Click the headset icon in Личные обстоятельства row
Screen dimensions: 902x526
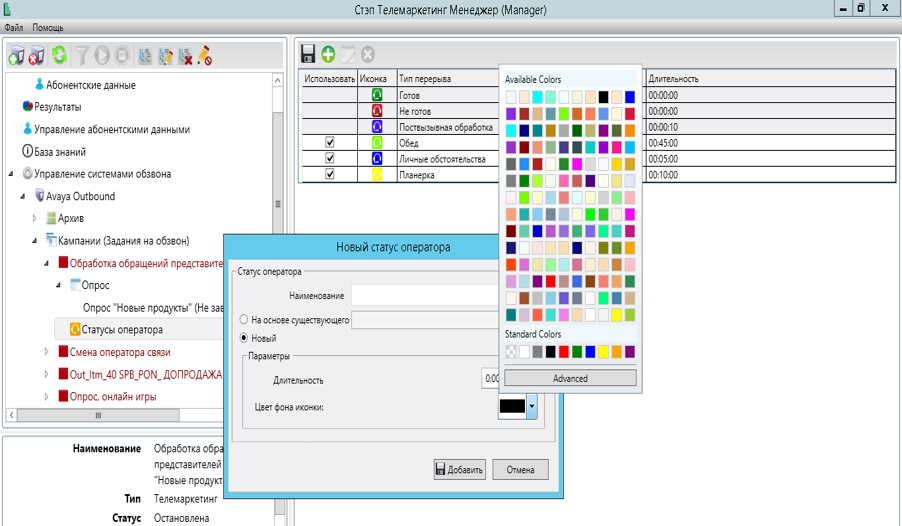coord(377,159)
